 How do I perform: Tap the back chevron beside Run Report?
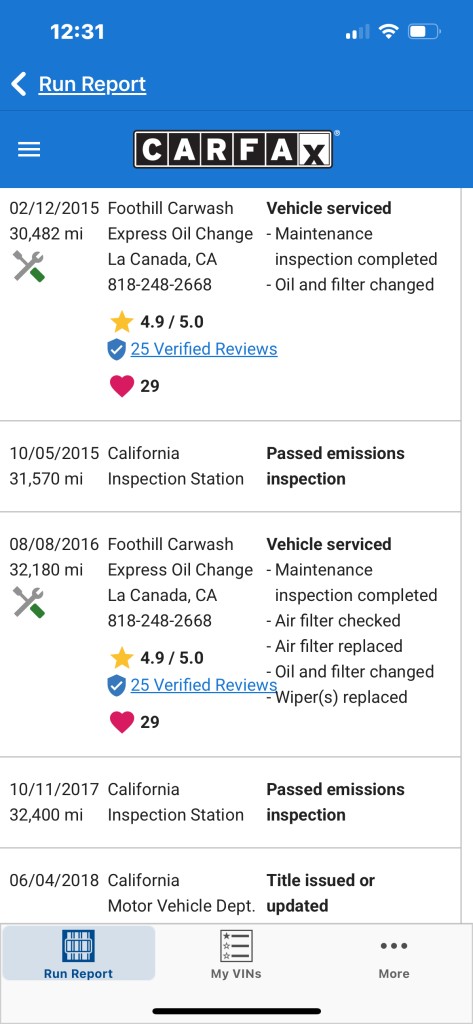click(x=19, y=84)
